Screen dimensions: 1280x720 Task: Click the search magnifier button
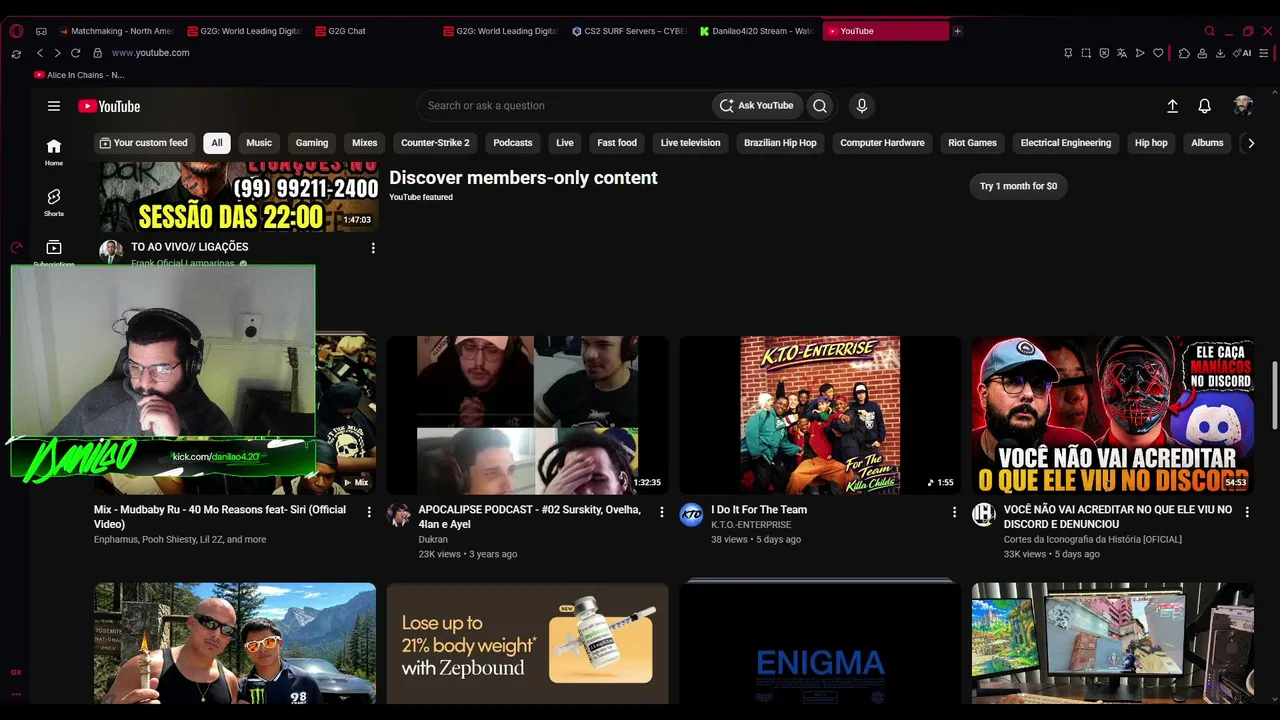820,106
